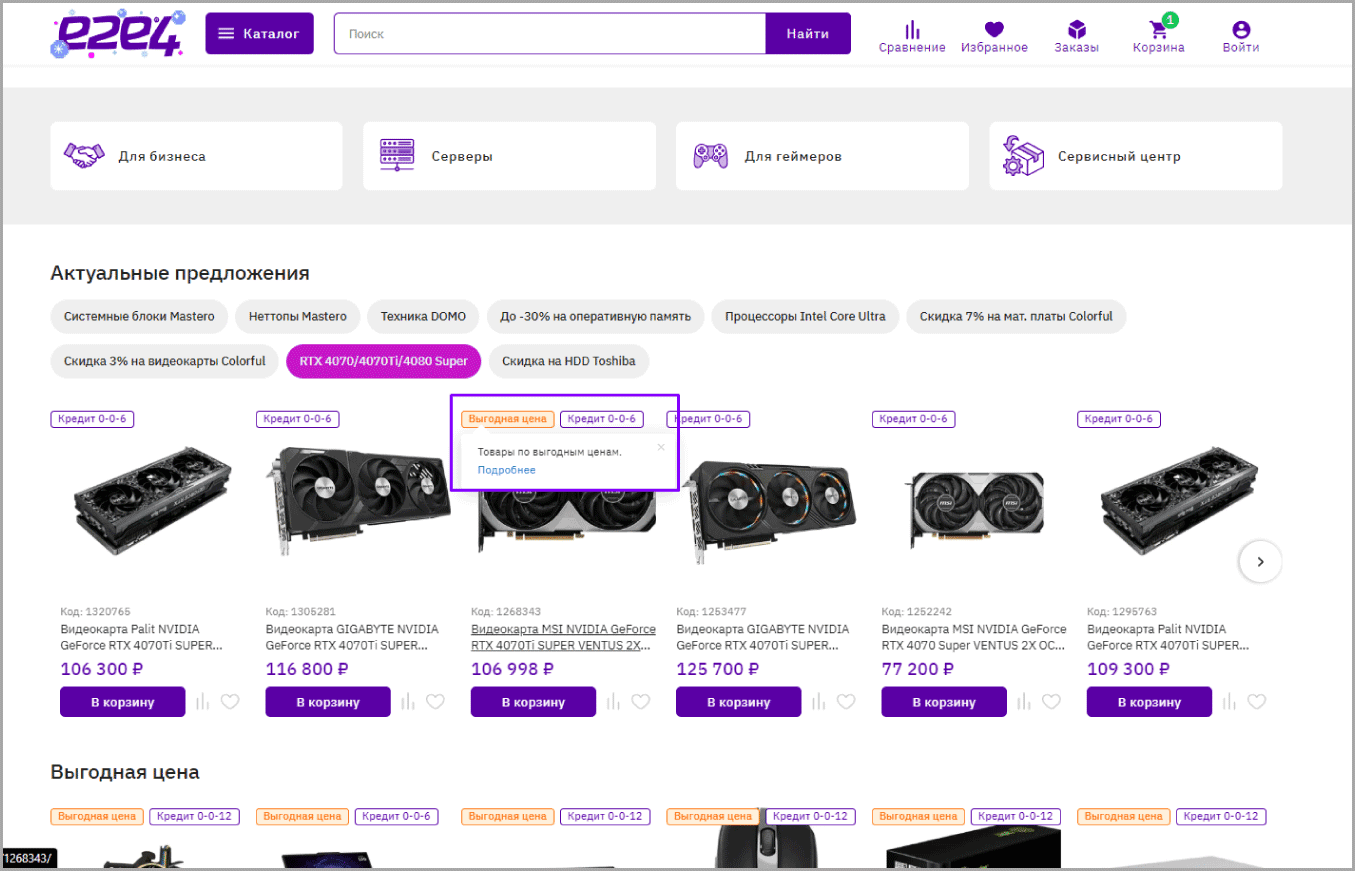
Task: Open GIGABYTE title with code 1305281
Action: 351,637
